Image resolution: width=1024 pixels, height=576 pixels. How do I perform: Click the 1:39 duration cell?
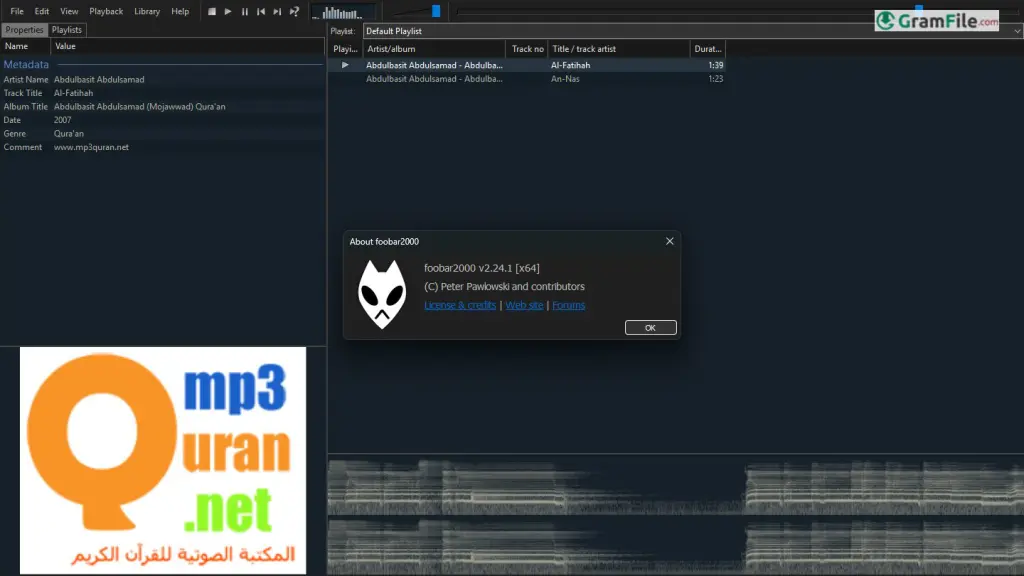(x=716, y=65)
